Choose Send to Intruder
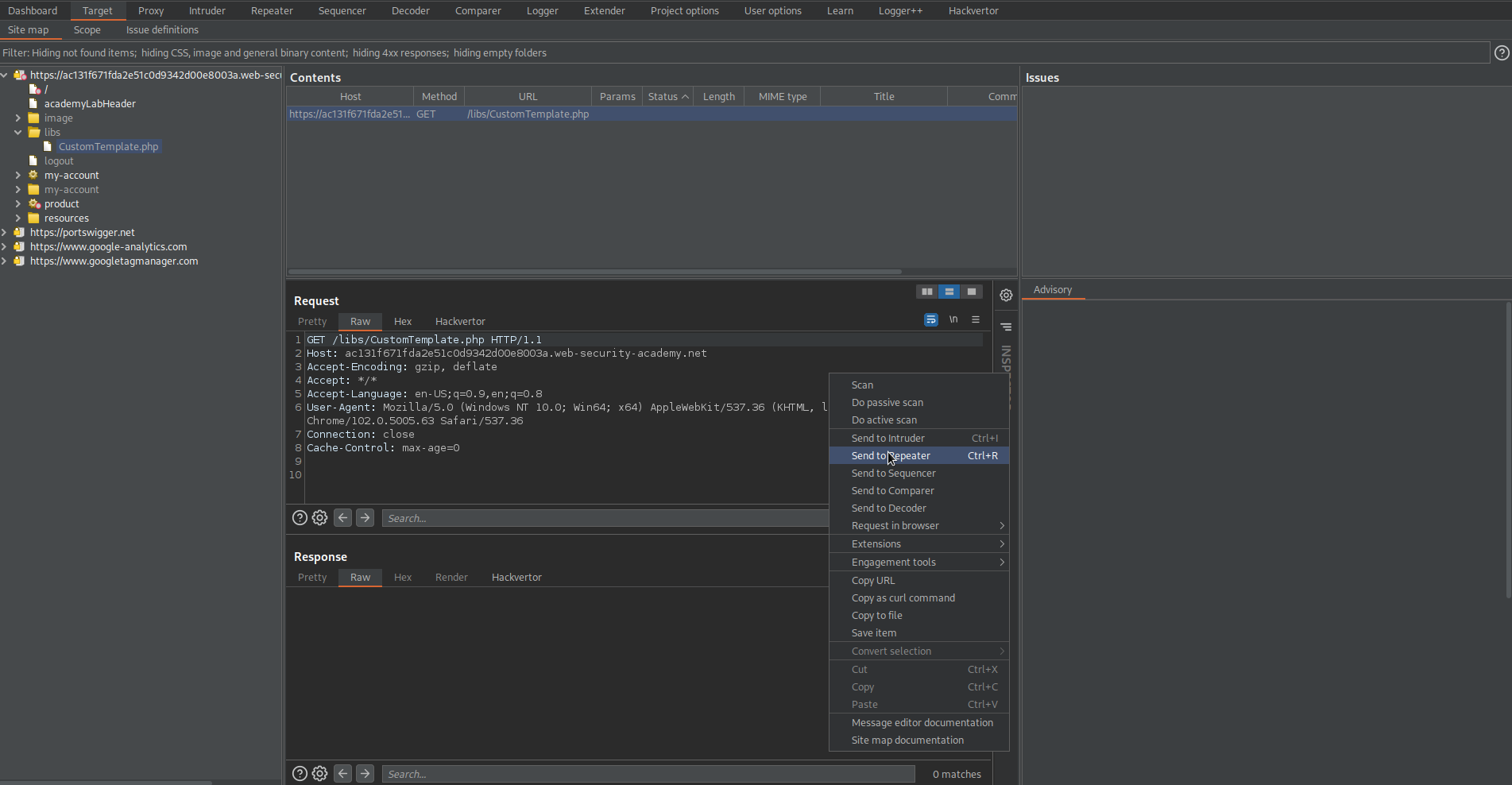This screenshot has width=1512, height=785. [919, 438]
